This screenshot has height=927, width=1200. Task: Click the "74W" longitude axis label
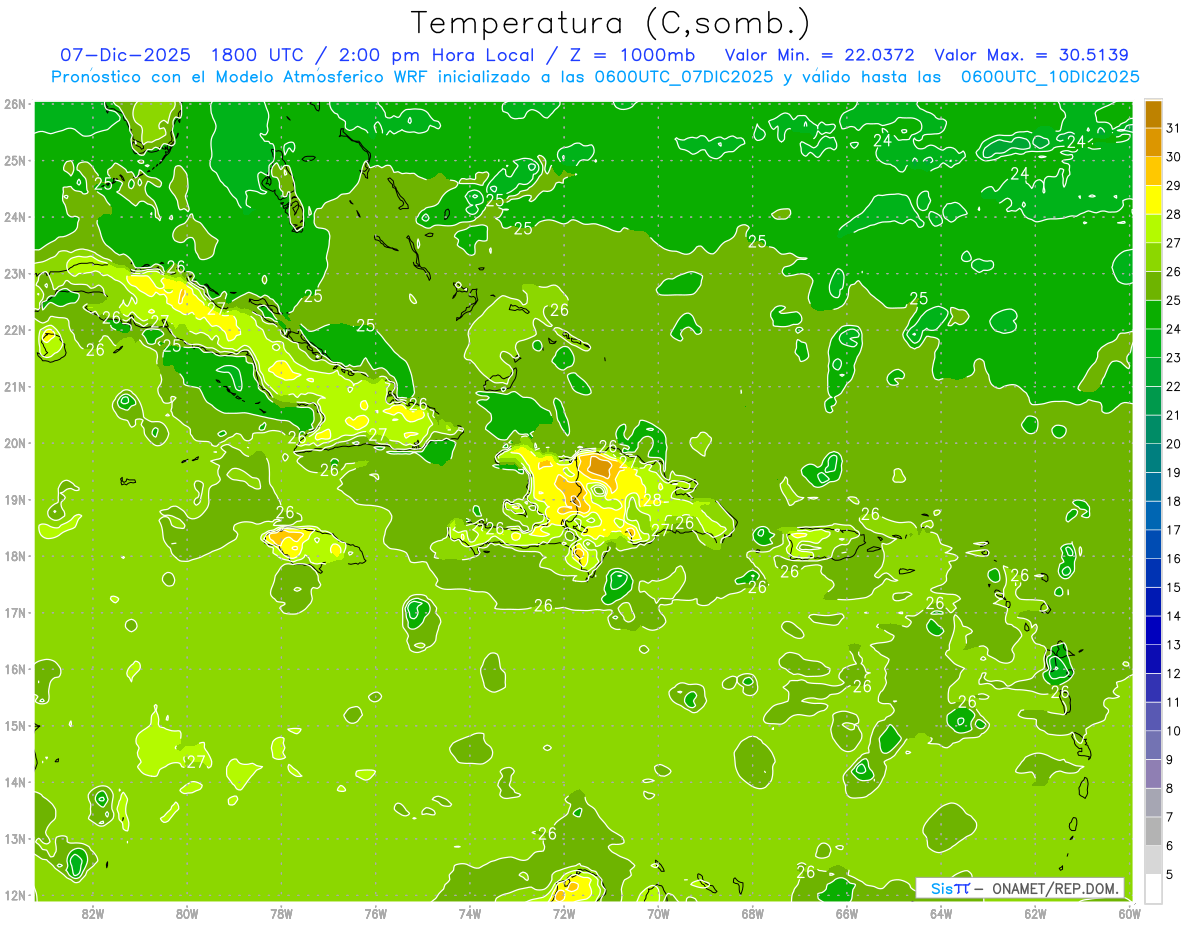click(470, 913)
